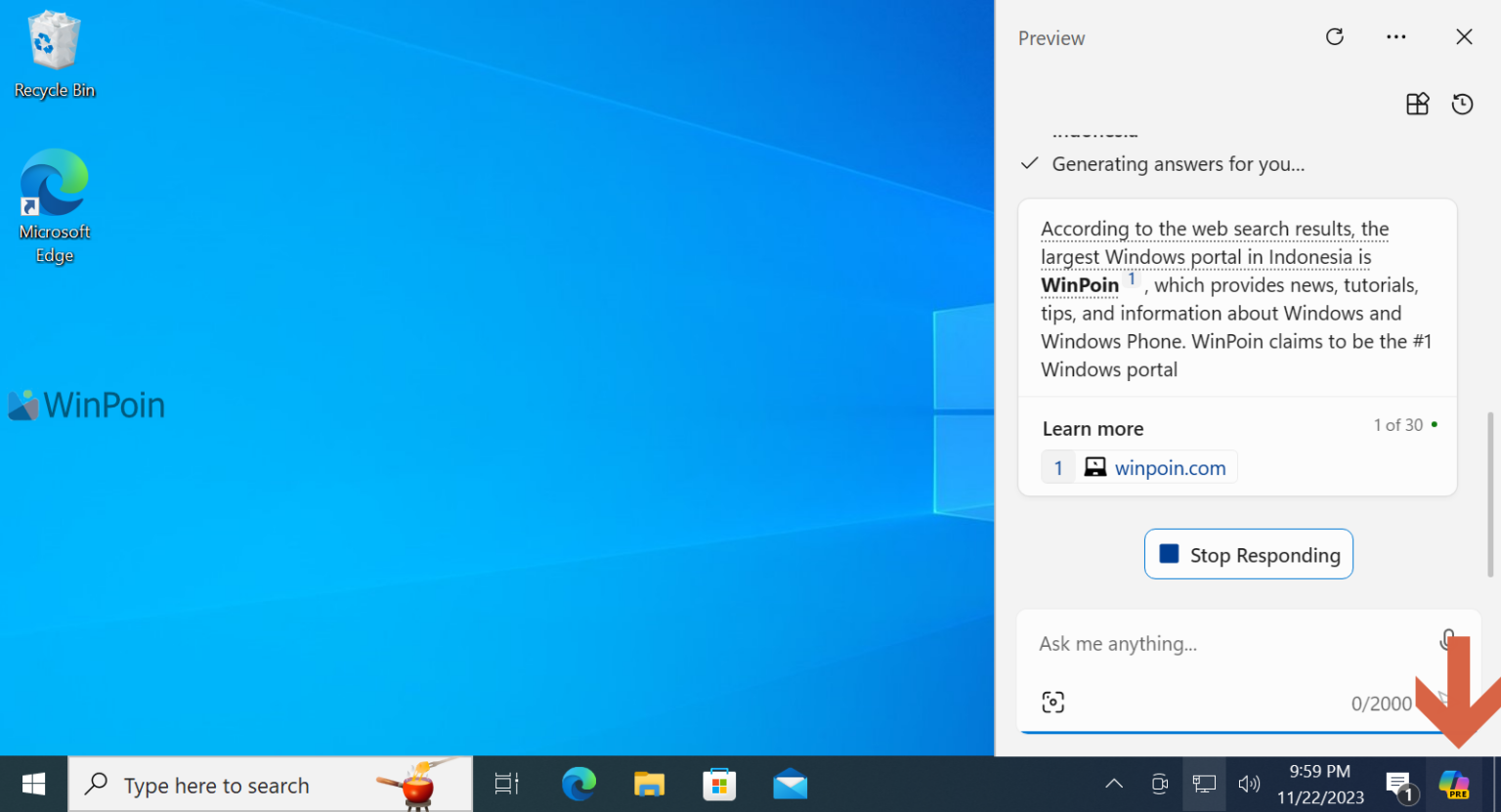1501x812 pixels.
Task: Open the Copilot more options menu
Action: click(1395, 36)
